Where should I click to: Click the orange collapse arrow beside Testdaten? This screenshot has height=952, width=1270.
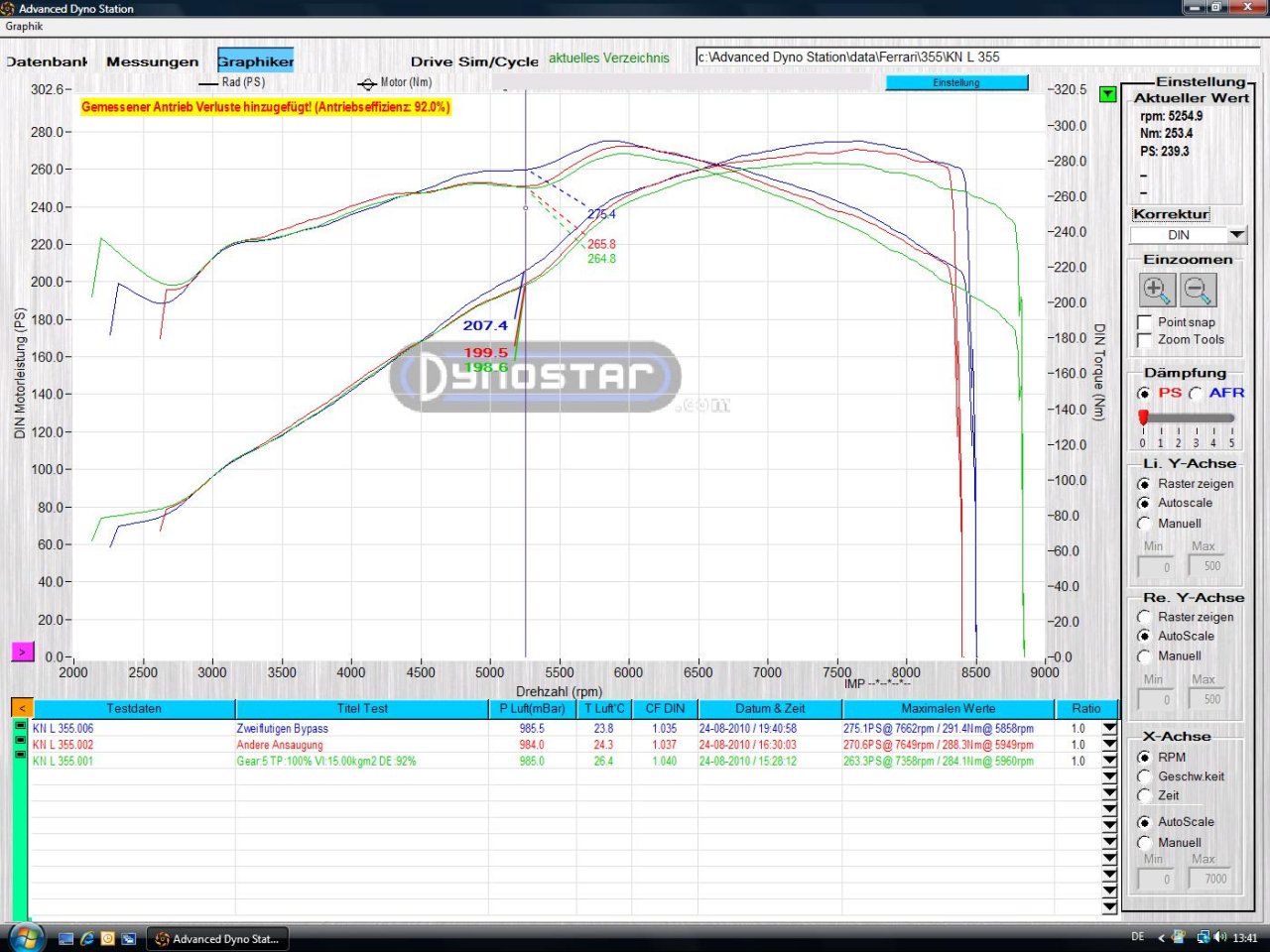coord(22,708)
